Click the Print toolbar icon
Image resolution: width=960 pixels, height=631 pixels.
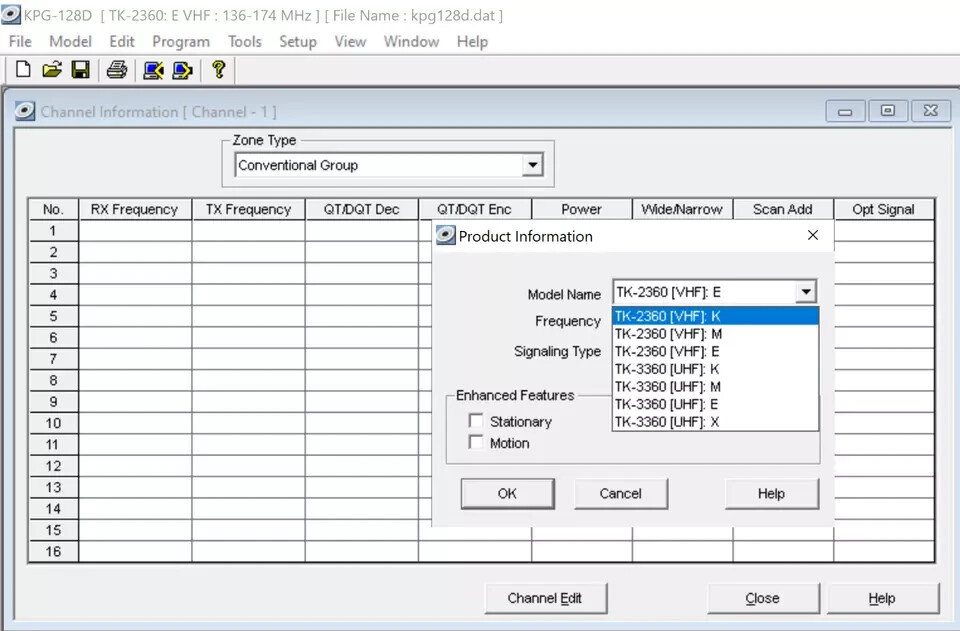pos(117,70)
